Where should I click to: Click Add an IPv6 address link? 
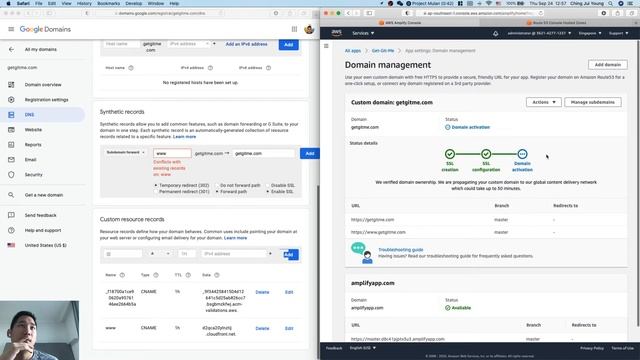click(247, 44)
